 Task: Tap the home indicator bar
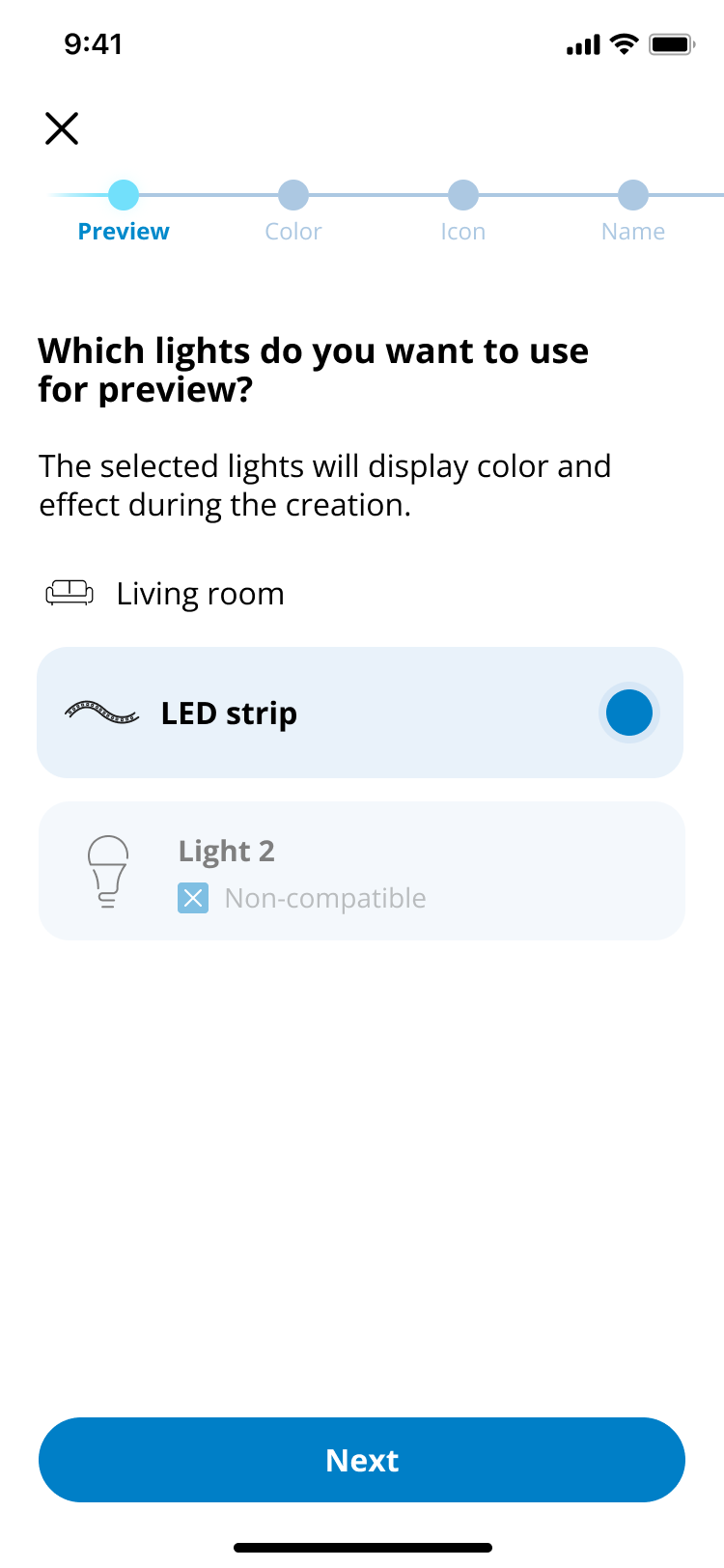pyautogui.click(x=363, y=1548)
